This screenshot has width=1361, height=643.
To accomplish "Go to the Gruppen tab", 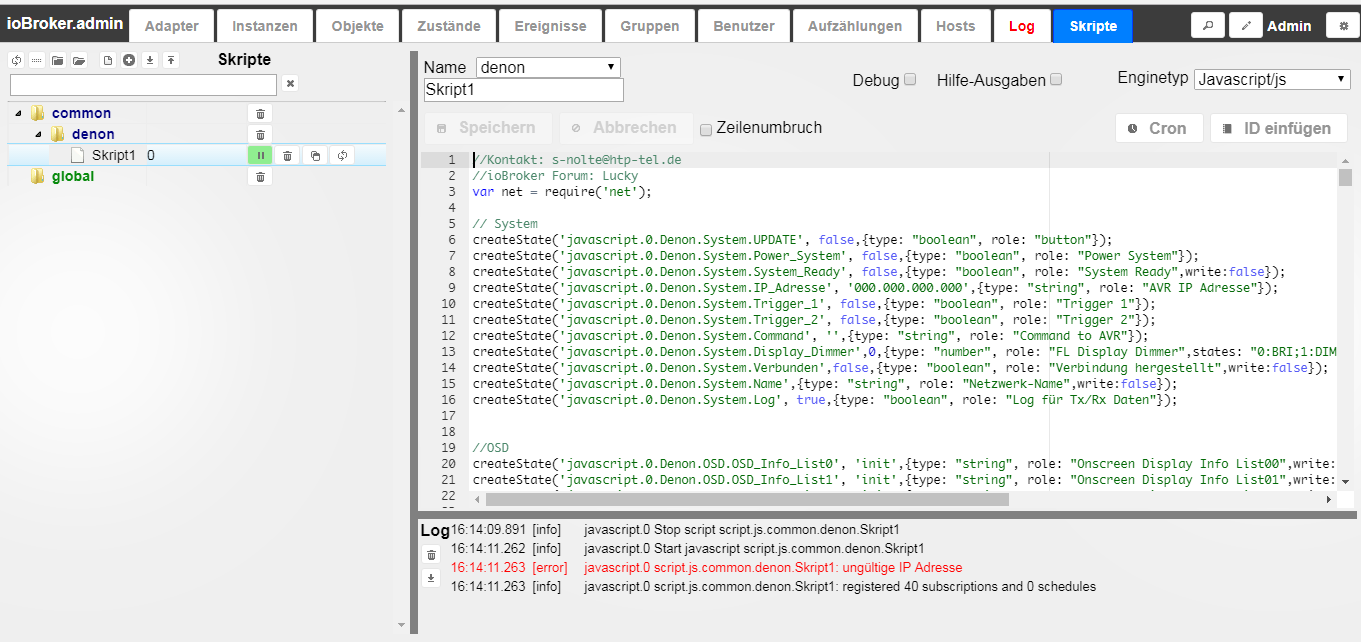I will click(649, 26).
